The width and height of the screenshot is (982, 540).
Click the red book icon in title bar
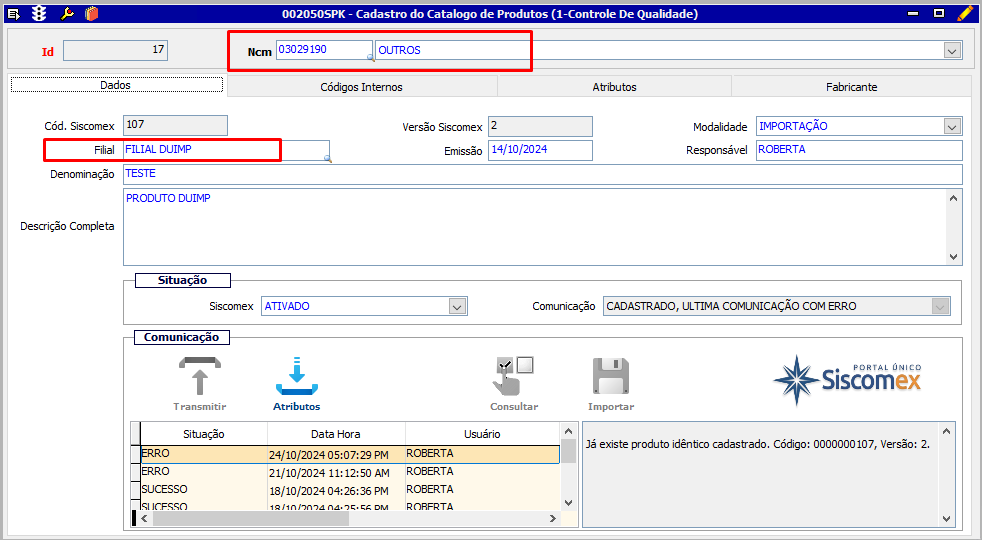coord(92,14)
